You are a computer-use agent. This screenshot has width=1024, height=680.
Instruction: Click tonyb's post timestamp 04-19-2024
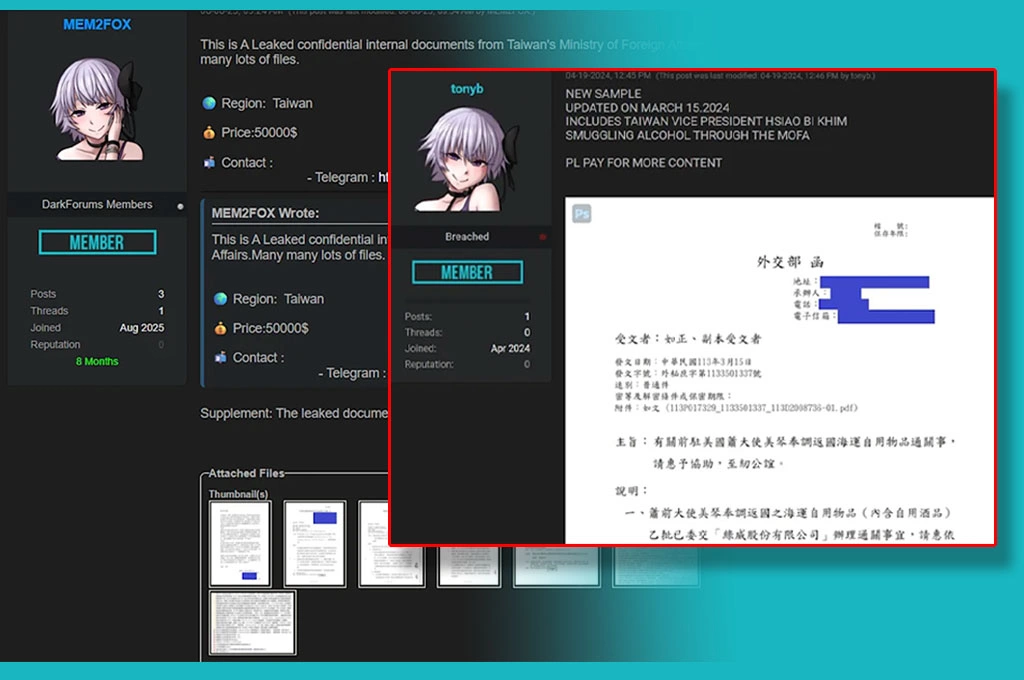click(x=607, y=76)
